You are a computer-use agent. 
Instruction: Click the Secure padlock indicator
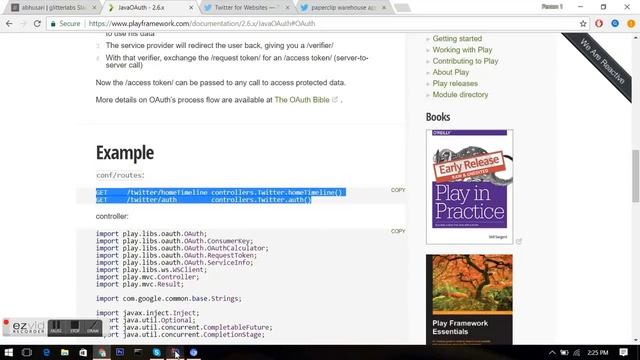pyautogui.click(x=65, y=24)
